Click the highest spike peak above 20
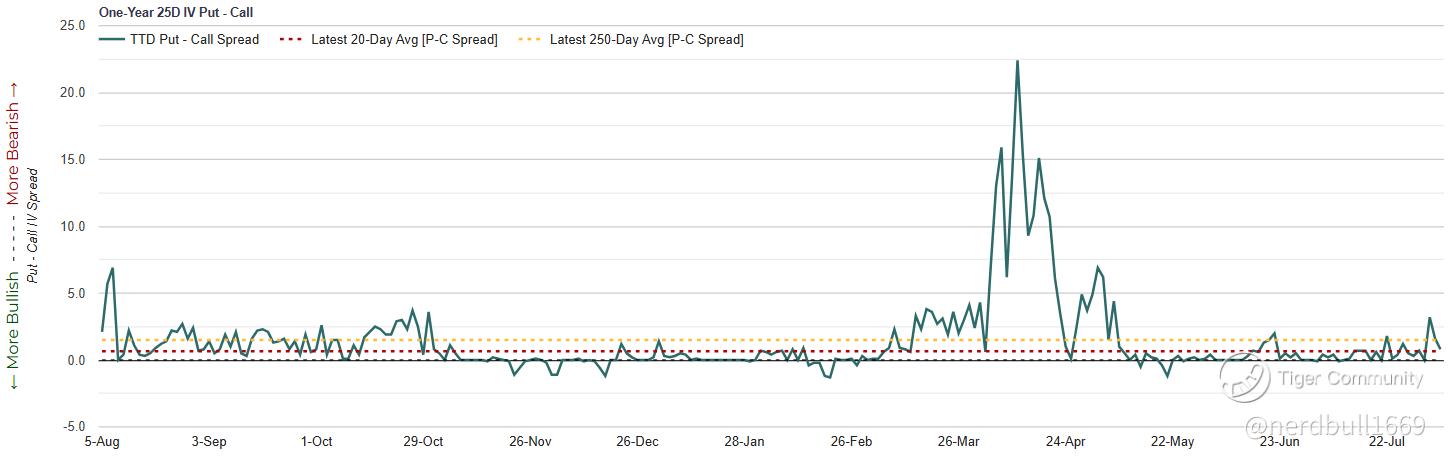The width and height of the screenshot is (1454, 459). tap(1017, 61)
